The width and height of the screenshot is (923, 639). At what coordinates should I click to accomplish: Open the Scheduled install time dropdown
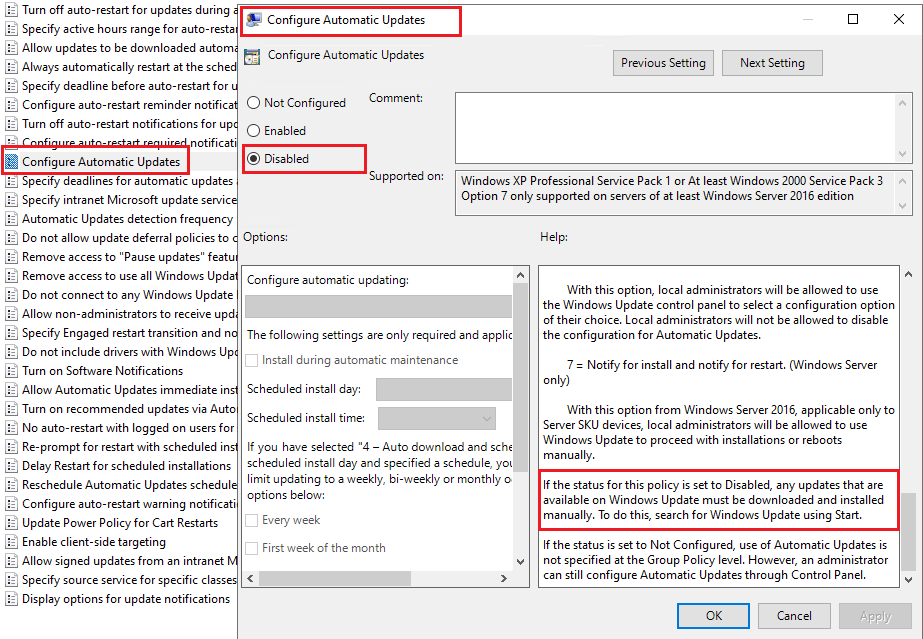[437, 418]
